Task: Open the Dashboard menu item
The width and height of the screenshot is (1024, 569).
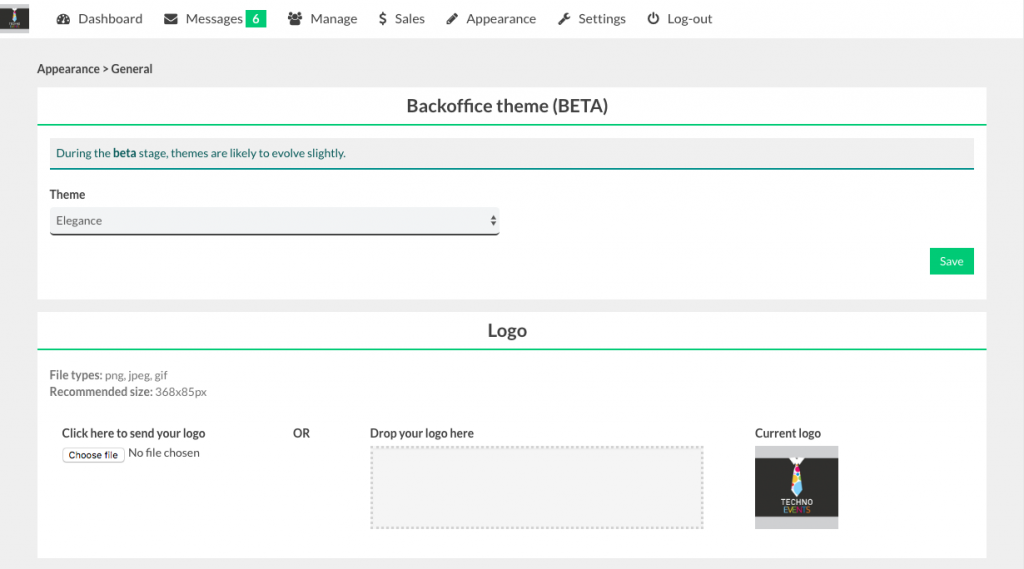Action: click(x=110, y=19)
